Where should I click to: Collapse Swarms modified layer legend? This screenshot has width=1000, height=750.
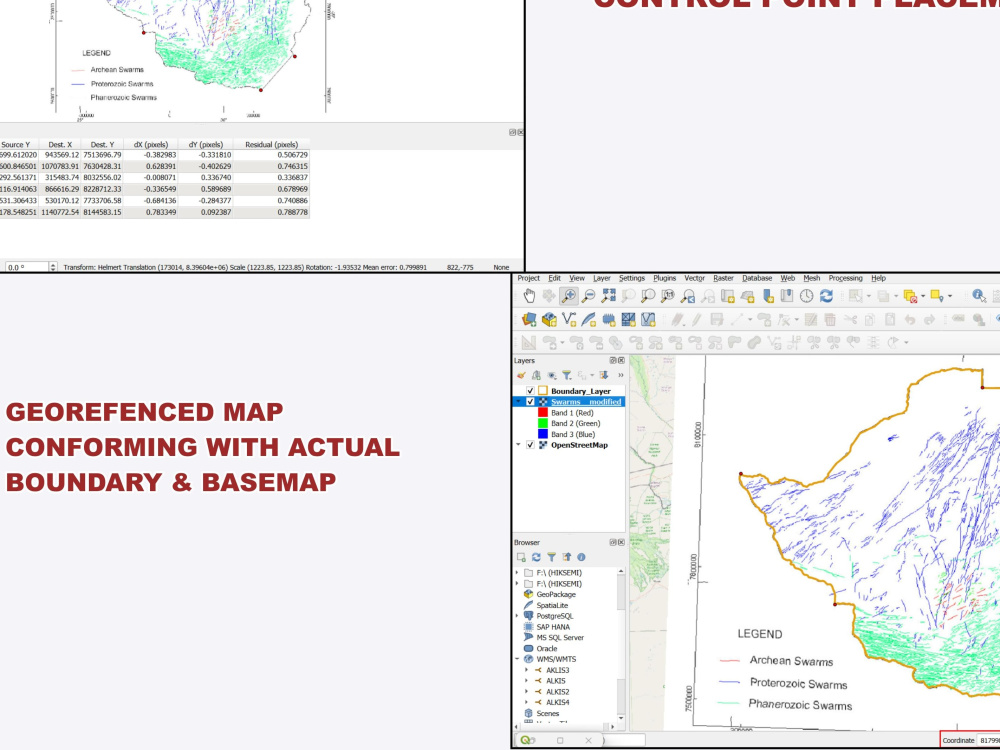pos(518,402)
